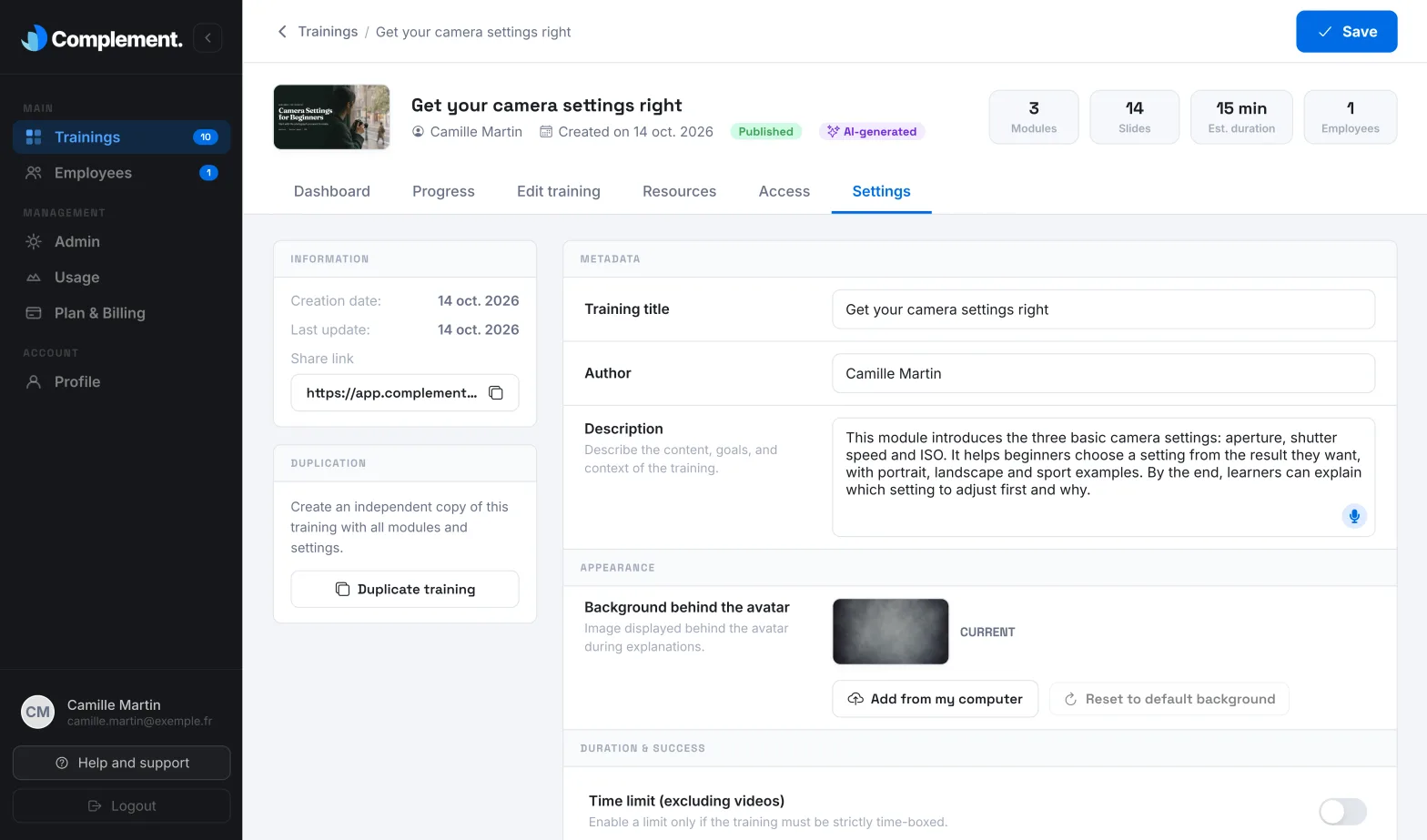Open the Usage page
This screenshot has height=840, width=1427.
pyautogui.click(x=121, y=277)
